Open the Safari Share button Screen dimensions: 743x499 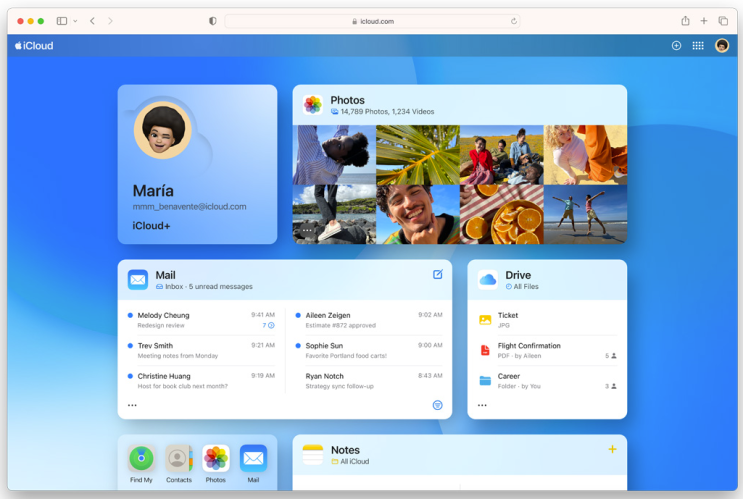[685, 21]
